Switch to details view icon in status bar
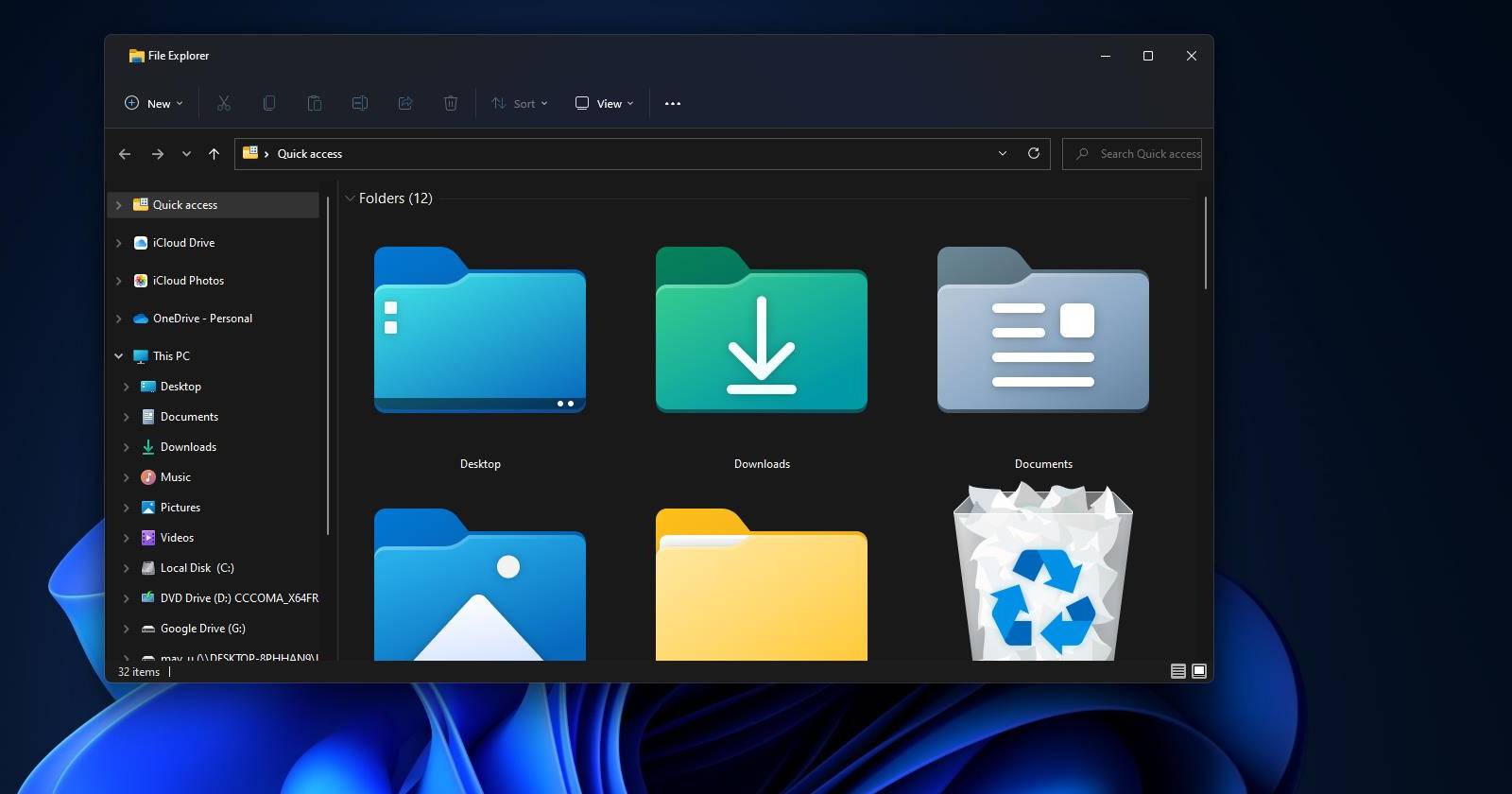Screen dimensions: 1512x794 tap(1178, 671)
